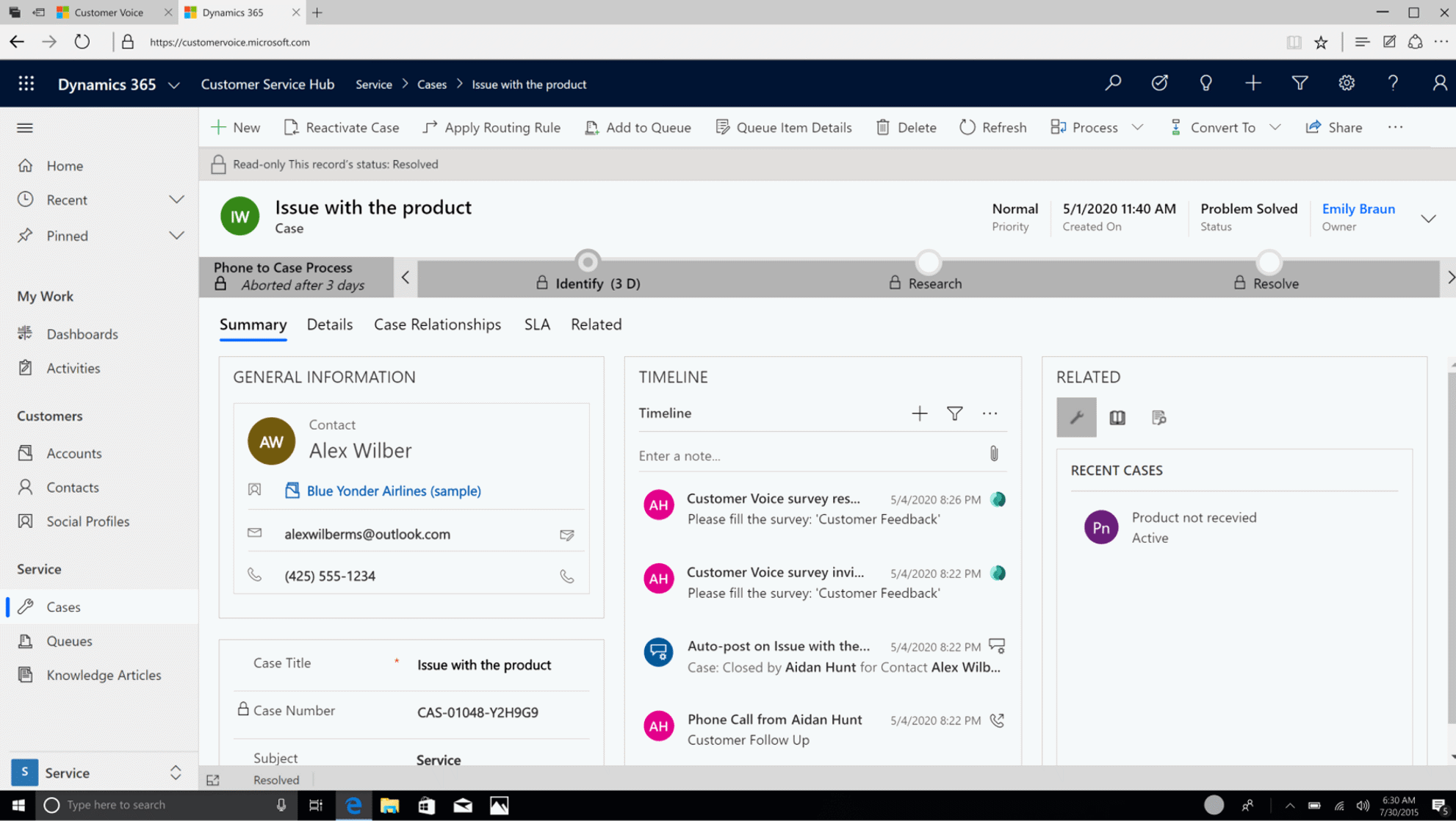The height and width of the screenshot is (821, 1456).
Task: Click the Windows Start button
Action: pyautogui.click(x=18, y=806)
